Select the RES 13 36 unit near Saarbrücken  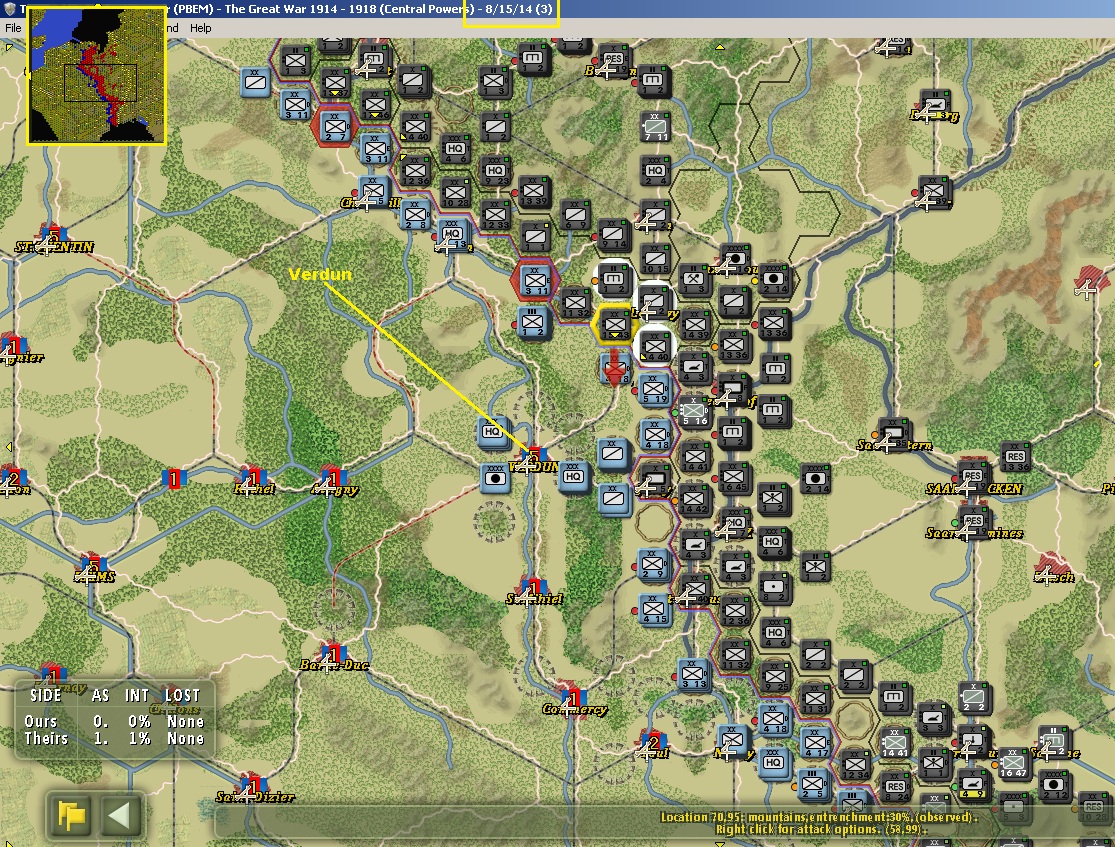click(x=1015, y=457)
